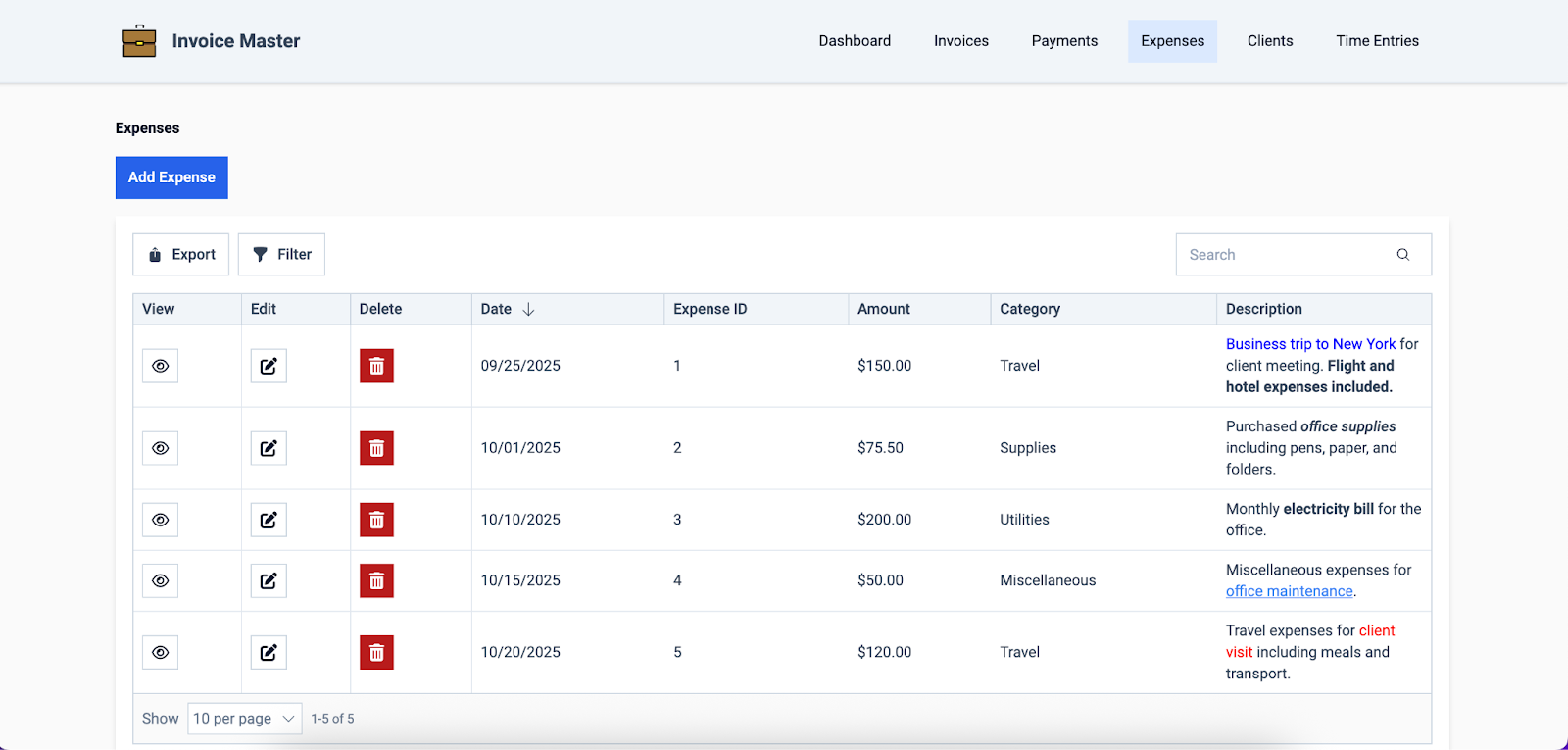Delete the $120.00 Travel expense

click(x=376, y=652)
